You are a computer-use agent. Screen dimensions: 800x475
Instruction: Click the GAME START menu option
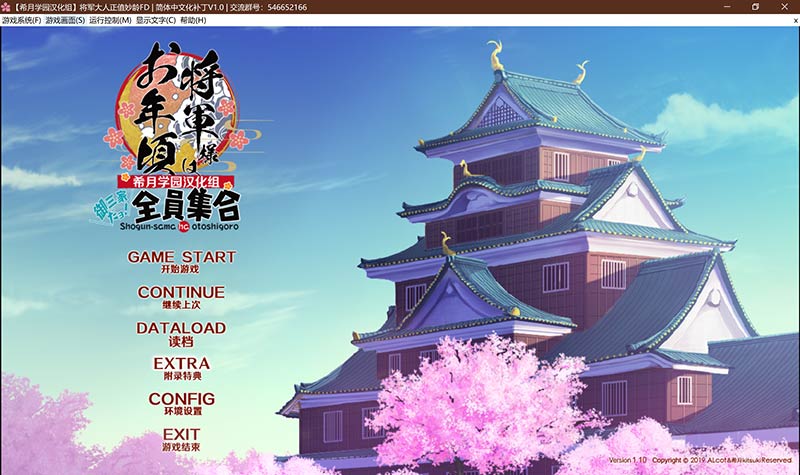[x=181, y=260]
